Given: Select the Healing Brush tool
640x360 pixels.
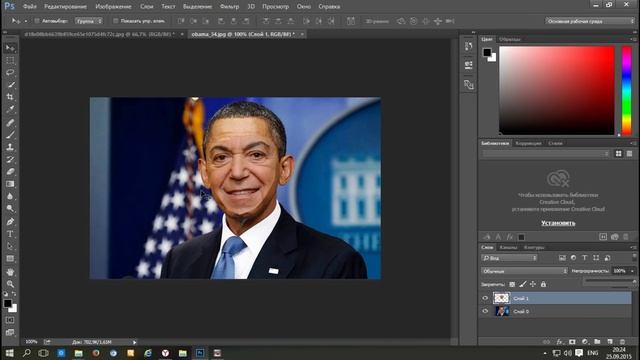Looking at the screenshot, I should click(x=10, y=122).
